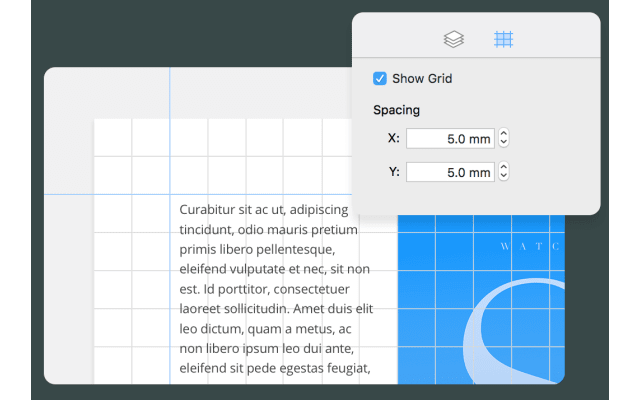
Task: Click the 'eleifend sit pede egestas feugiat' line
Action: tap(275, 368)
